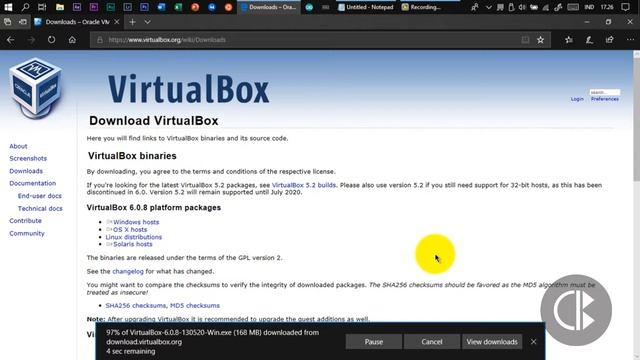Open the 17:26 clock in the tray
Image resolution: width=640 pixels, height=360 pixels.
click(607, 7)
